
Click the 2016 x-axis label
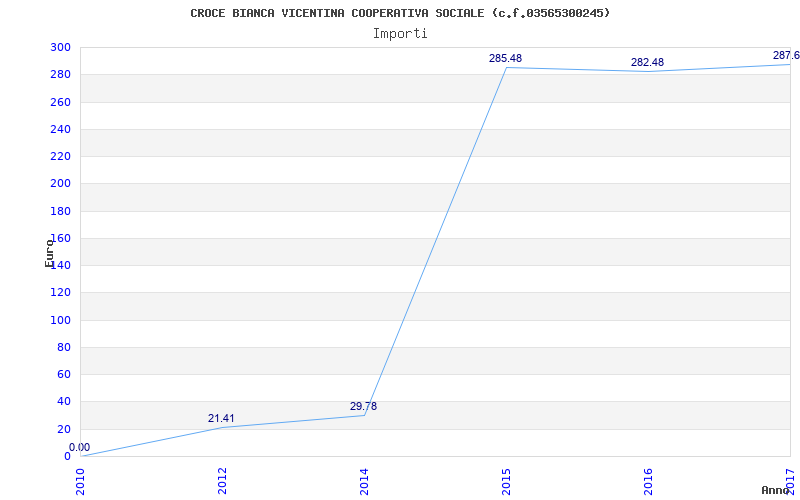click(648, 481)
